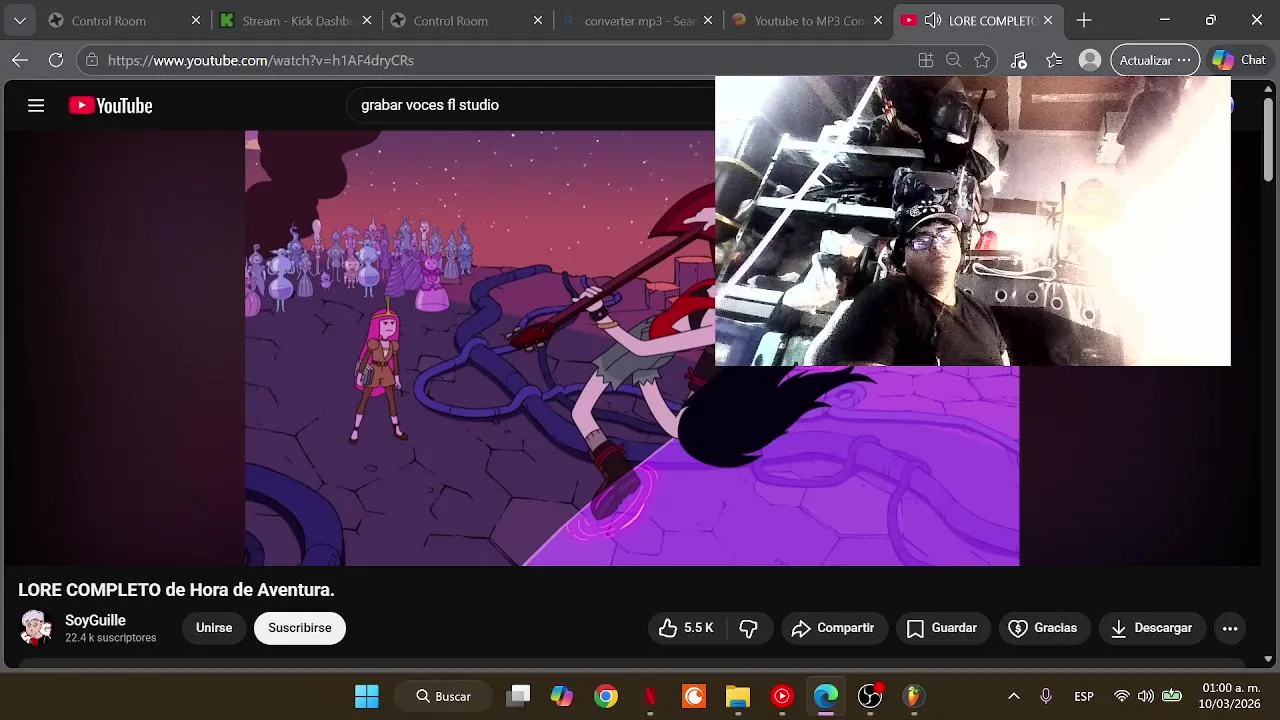Subscribe to SoyGuille with Suscribirse
This screenshot has height=720, width=1280.
(299, 628)
